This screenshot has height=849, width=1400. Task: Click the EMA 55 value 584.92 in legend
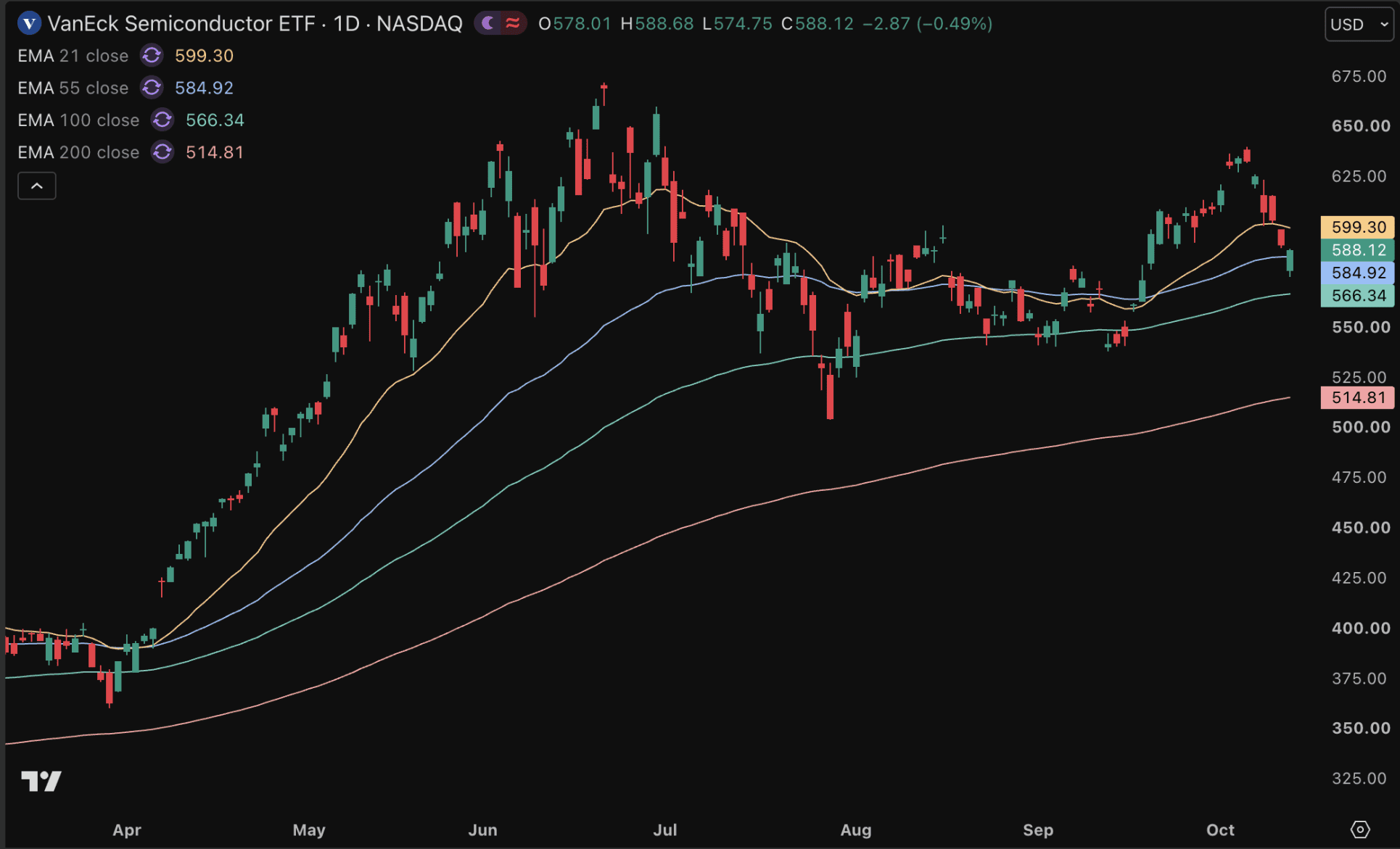coord(204,88)
